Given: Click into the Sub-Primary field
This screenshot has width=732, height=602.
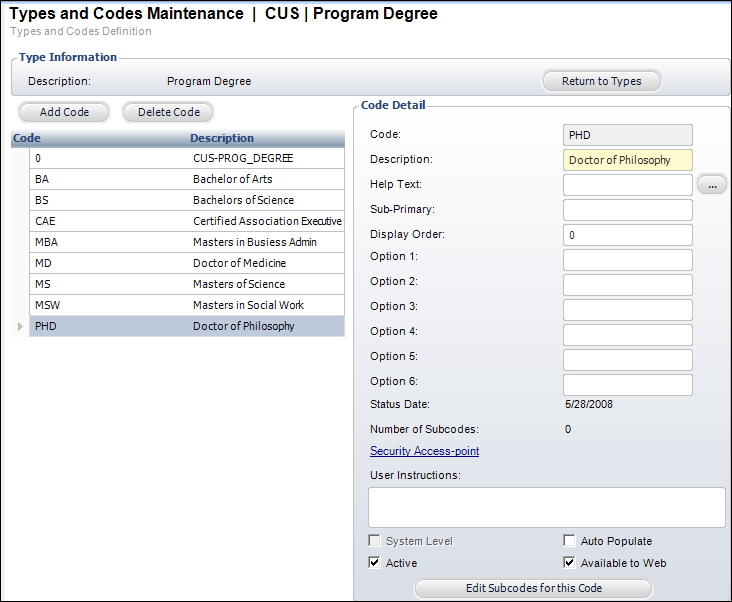Looking at the screenshot, I should tap(627, 210).
